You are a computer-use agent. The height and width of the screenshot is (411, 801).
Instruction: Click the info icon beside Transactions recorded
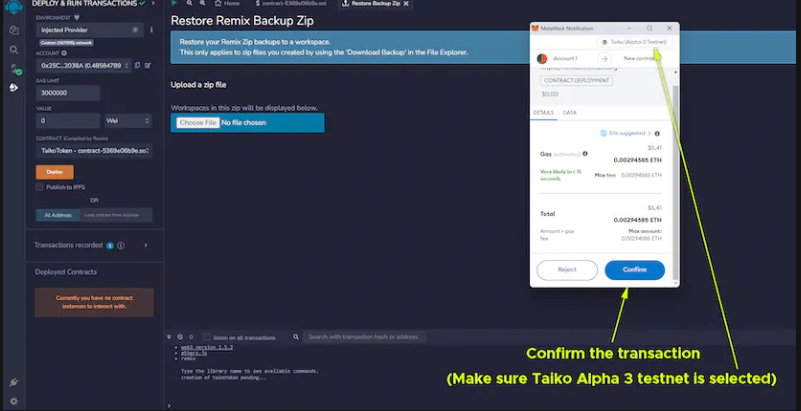tap(121, 246)
